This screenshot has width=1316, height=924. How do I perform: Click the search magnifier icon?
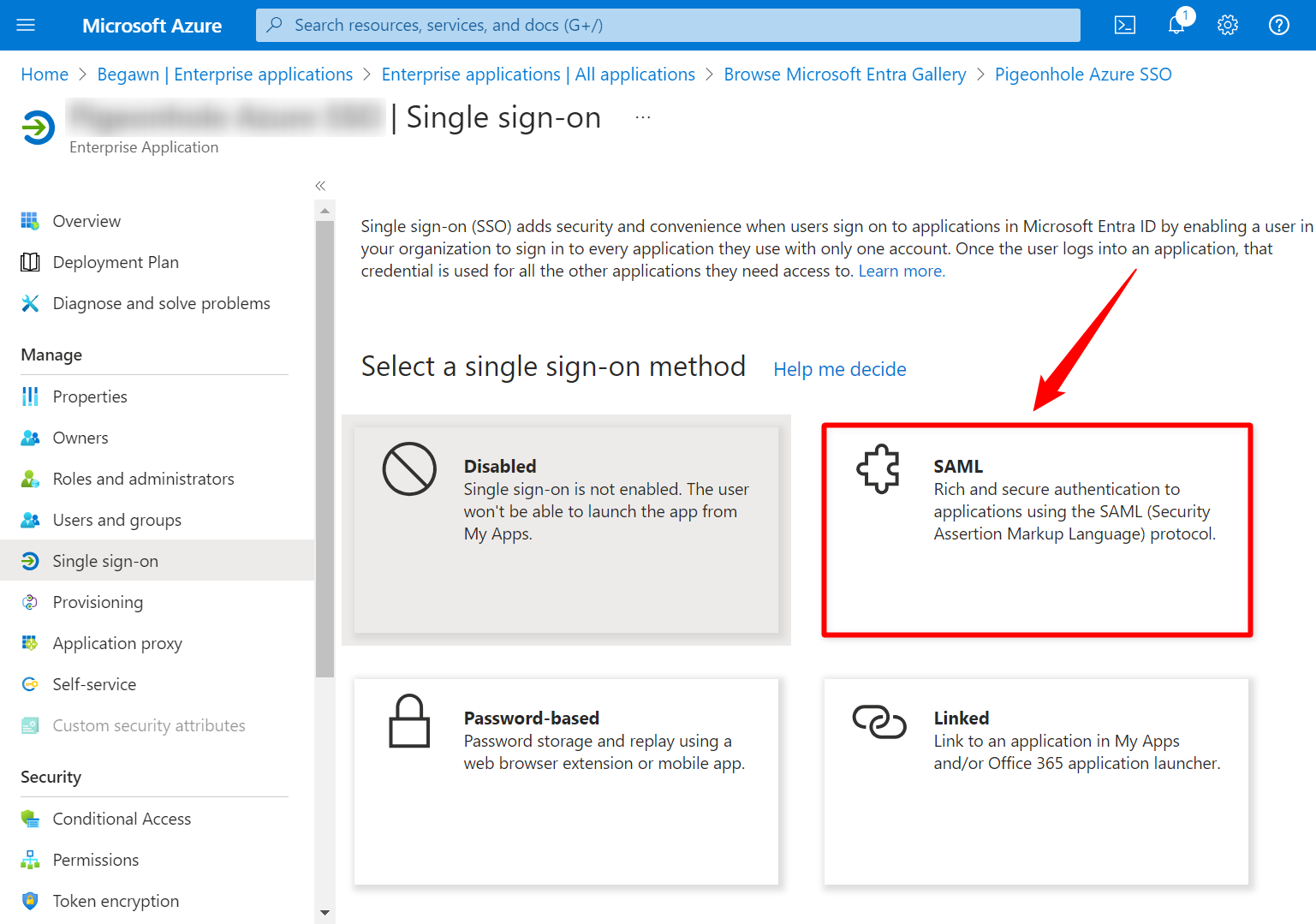(275, 25)
